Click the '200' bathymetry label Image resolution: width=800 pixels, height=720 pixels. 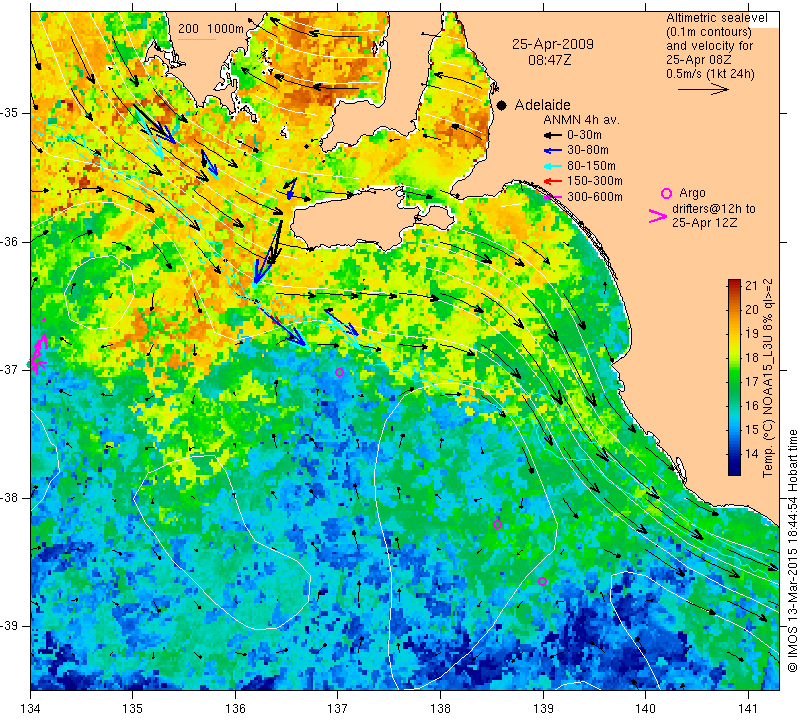tap(188, 29)
